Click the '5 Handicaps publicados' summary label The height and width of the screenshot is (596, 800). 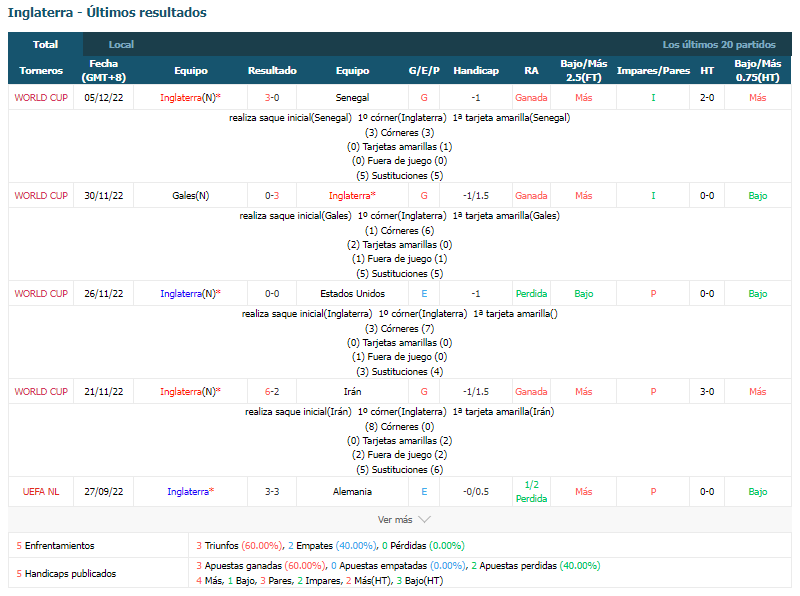[66, 574]
